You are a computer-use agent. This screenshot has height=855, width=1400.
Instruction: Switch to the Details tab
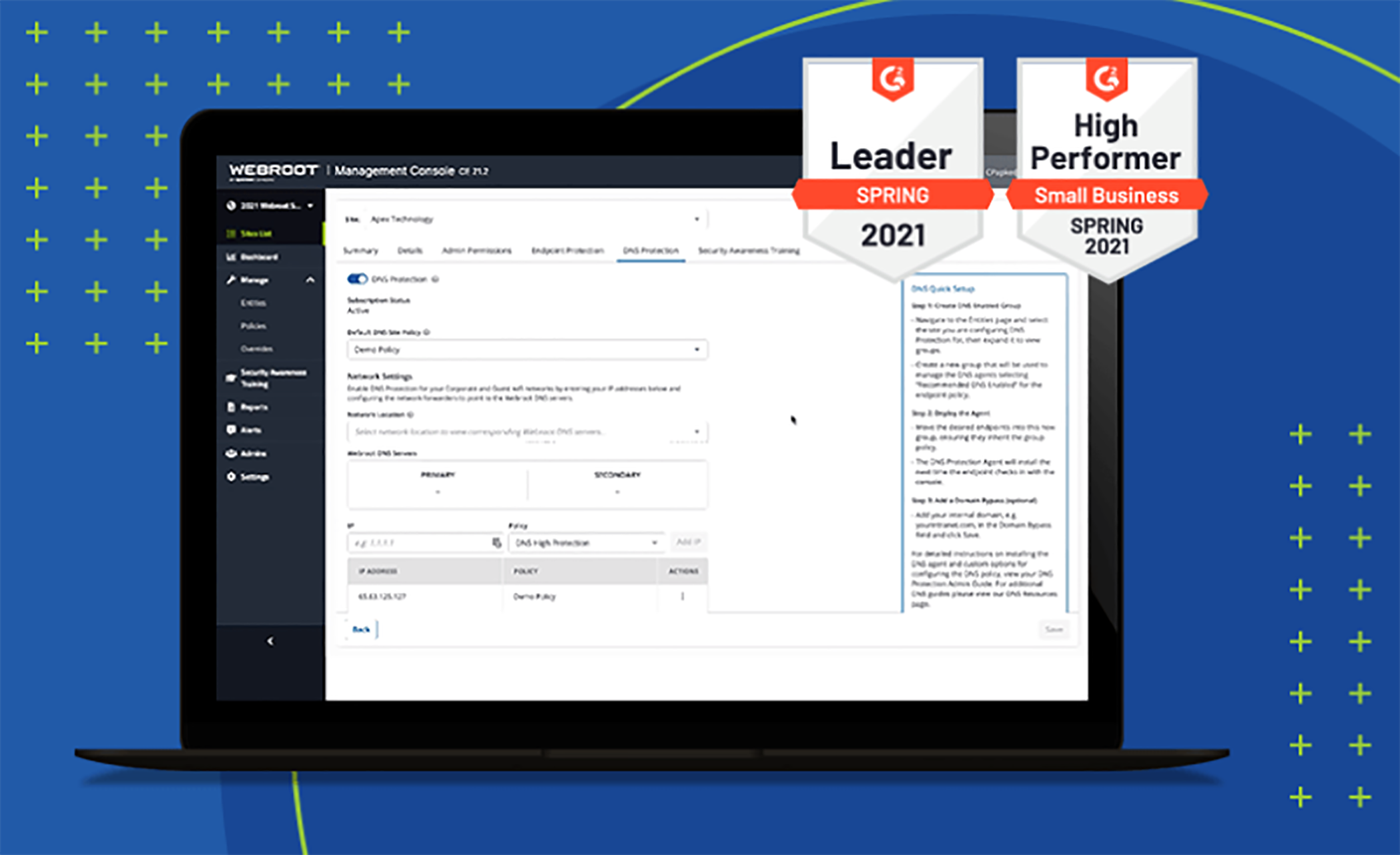tap(410, 251)
